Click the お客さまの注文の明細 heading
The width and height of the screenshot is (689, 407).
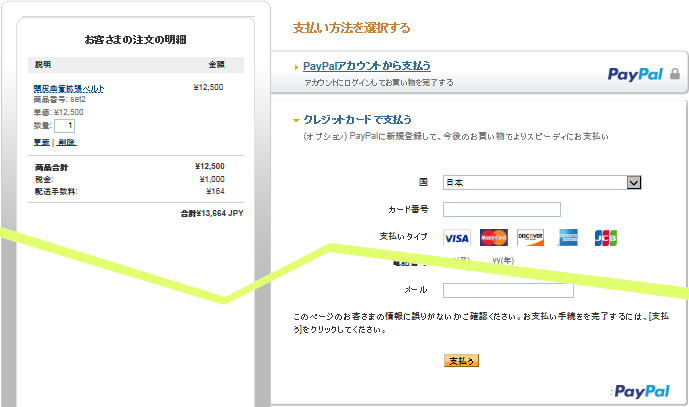pos(135,40)
